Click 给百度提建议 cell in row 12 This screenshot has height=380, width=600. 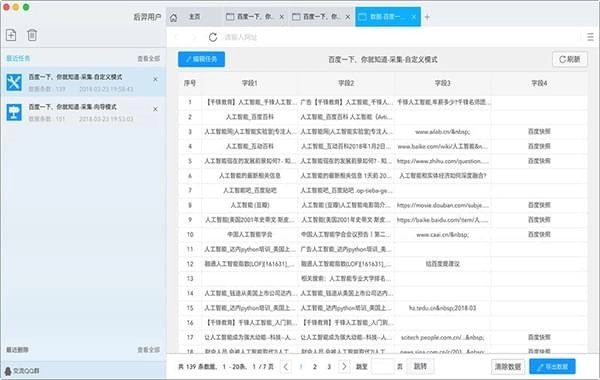point(442,264)
